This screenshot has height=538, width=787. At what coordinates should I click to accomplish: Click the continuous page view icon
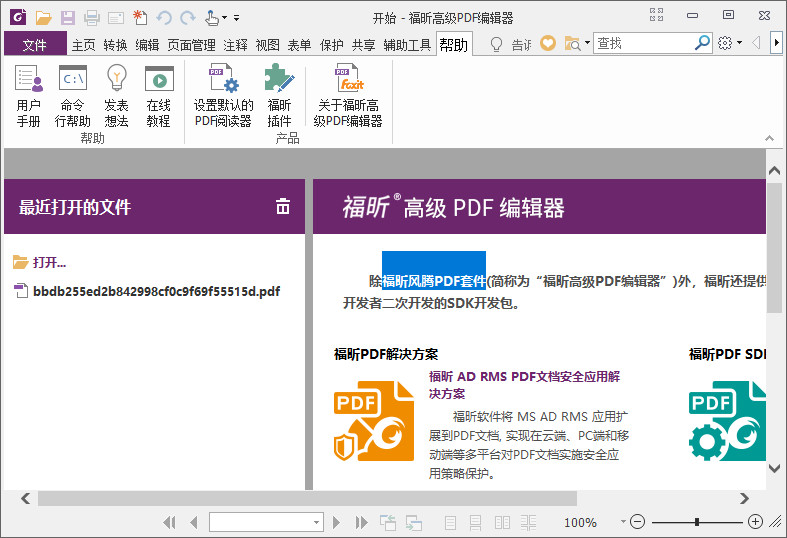(475, 522)
